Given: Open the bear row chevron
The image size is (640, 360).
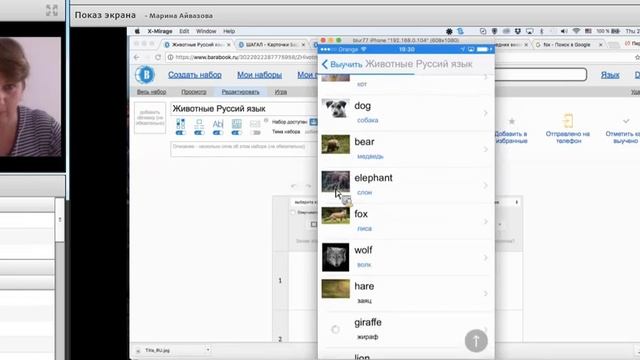Looking at the screenshot, I should coord(485,149).
